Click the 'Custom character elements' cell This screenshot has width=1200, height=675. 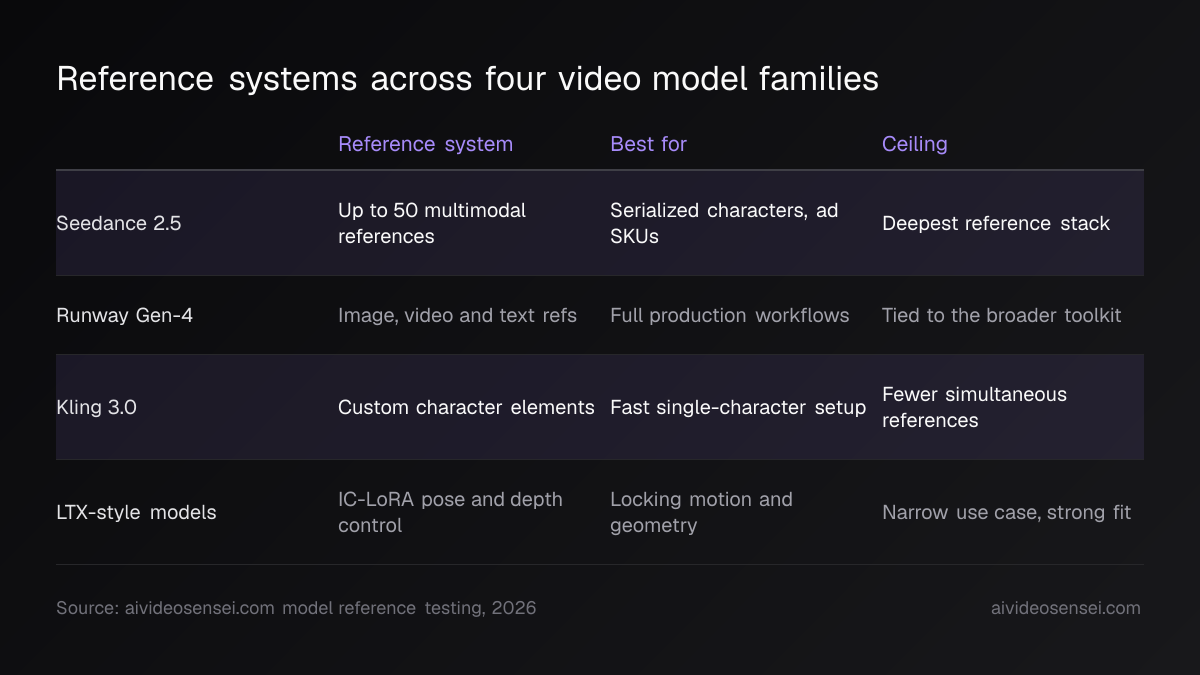coord(466,407)
